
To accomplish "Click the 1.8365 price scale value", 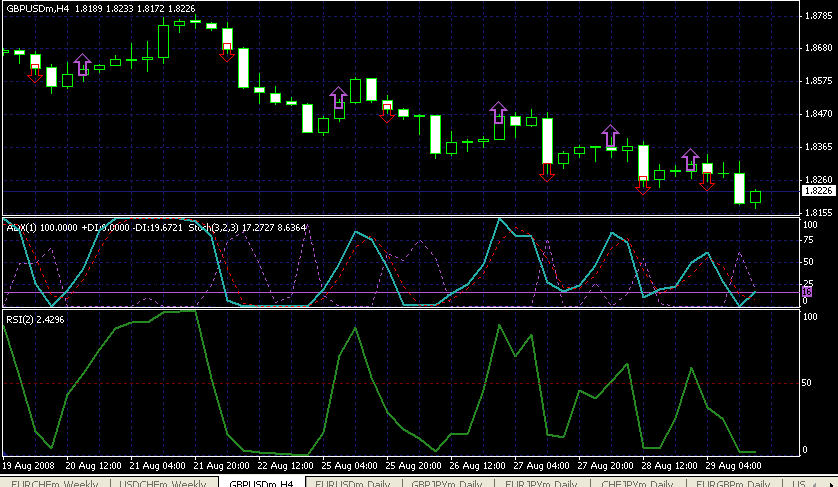I will click(818, 147).
